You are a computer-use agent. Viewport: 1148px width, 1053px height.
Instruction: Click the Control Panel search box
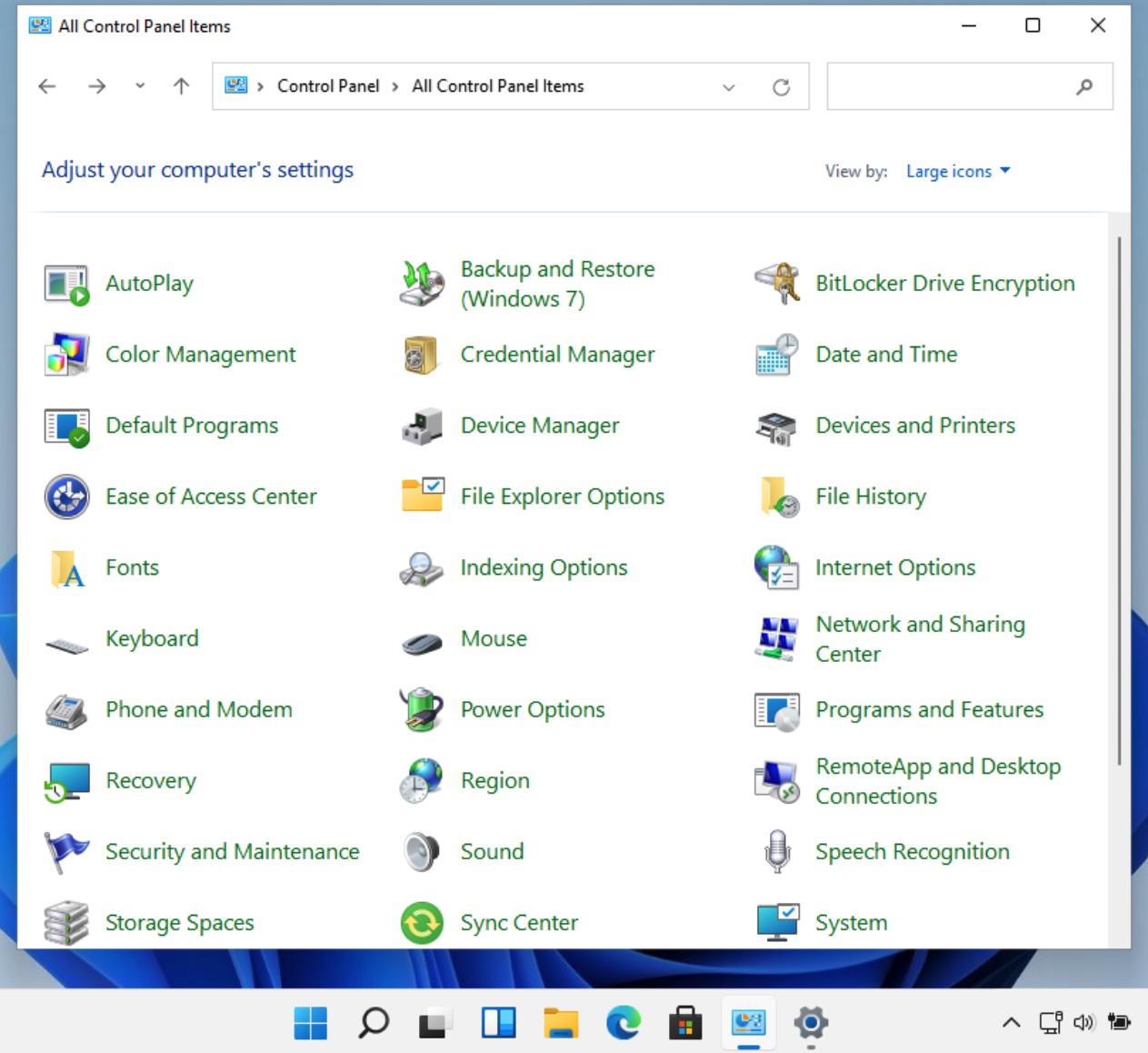pyautogui.click(x=950, y=87)
